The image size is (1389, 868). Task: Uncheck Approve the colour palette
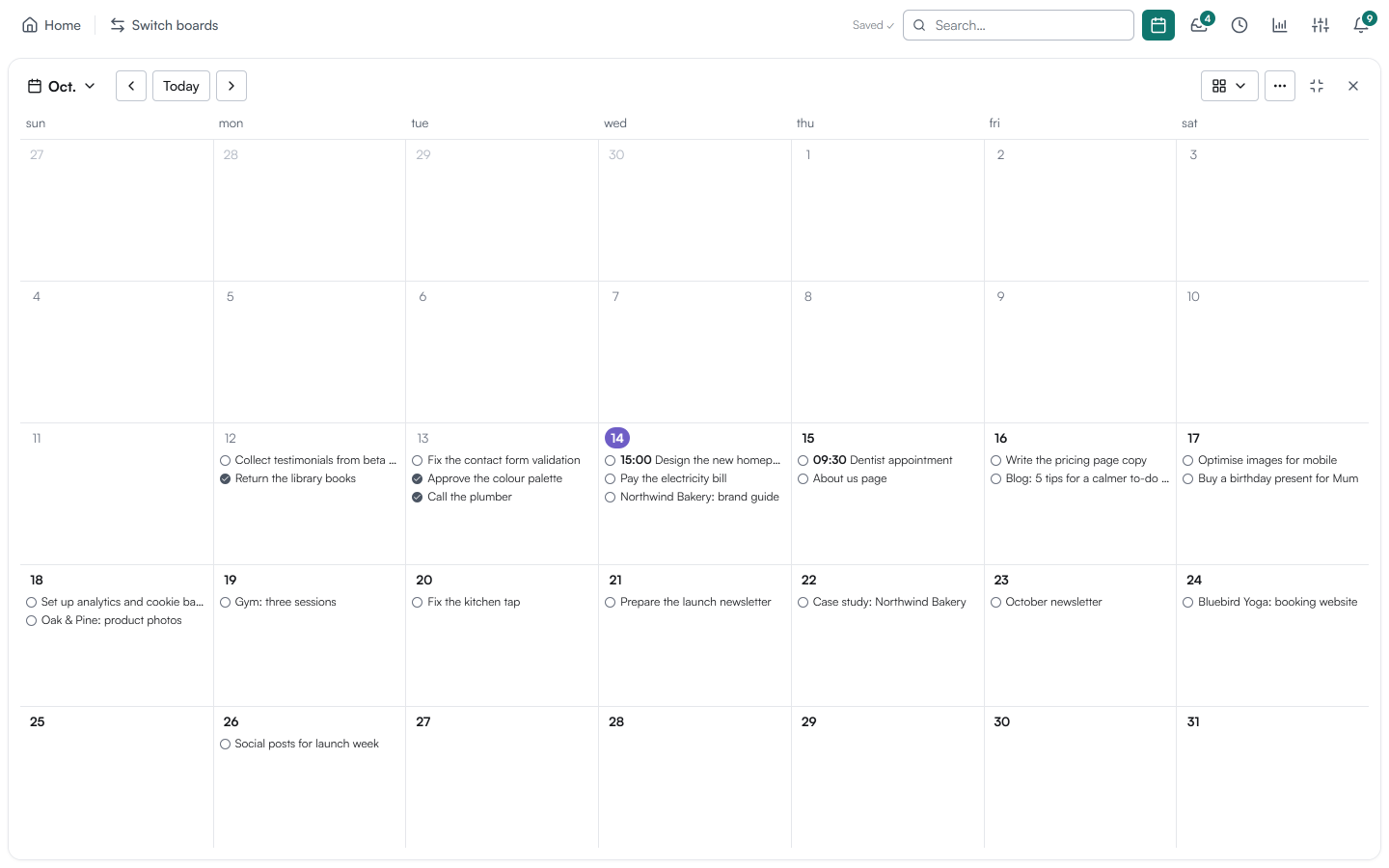418,479
